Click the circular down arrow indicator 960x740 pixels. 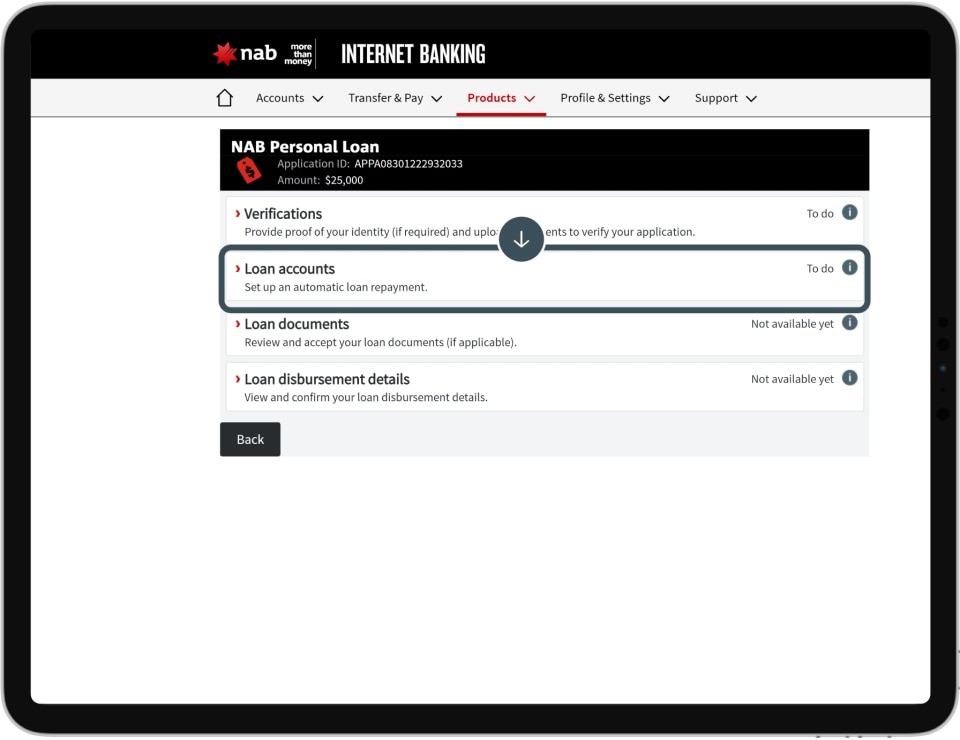coord(521,240)
